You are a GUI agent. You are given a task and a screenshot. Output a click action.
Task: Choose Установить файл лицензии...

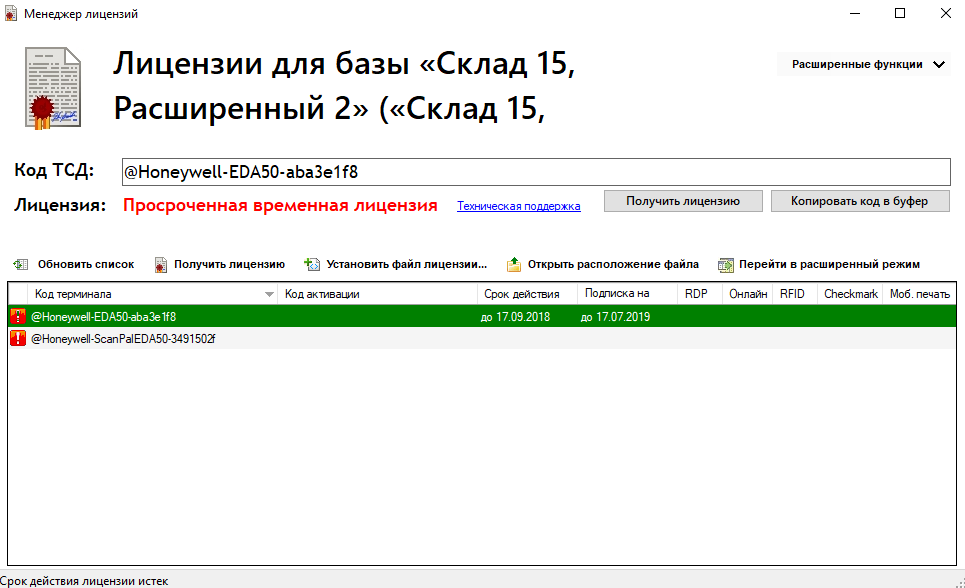pyautogui.click(x=396, y=264)
